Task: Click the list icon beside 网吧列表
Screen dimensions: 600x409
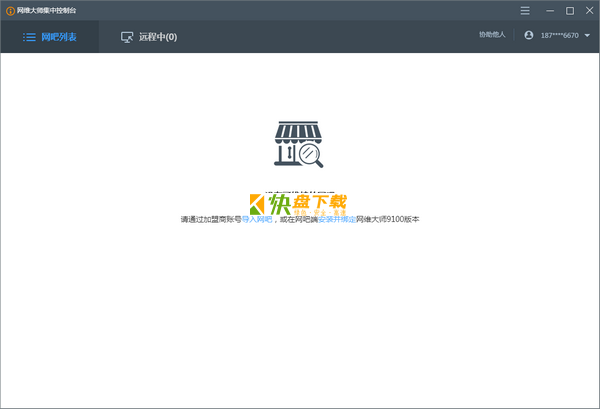Action: (x=29, y=37)
